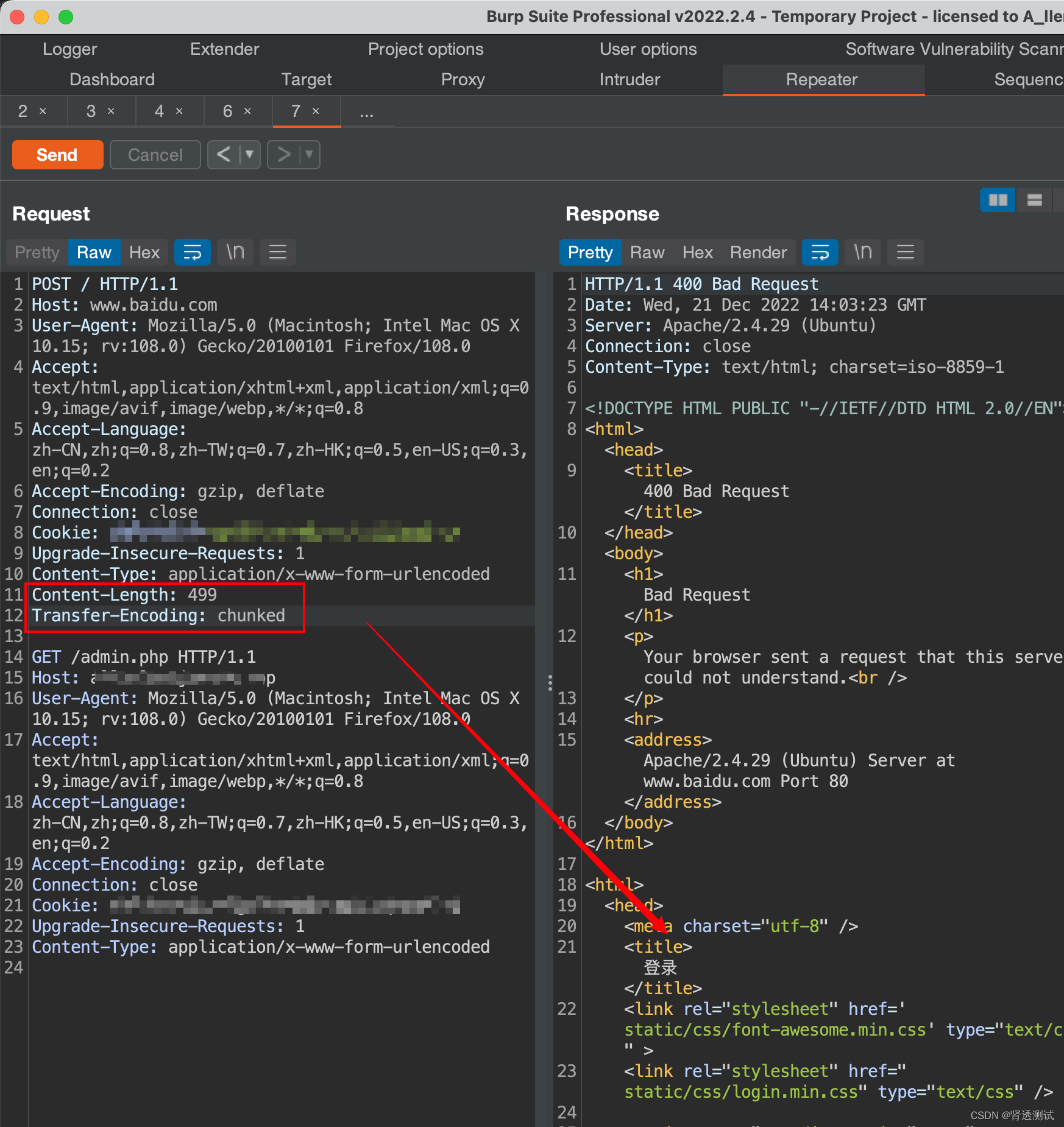Select Pretty view in Request panel
Screen dimensions: 1064x1127
pyautogui.click(x=37, y=252)
